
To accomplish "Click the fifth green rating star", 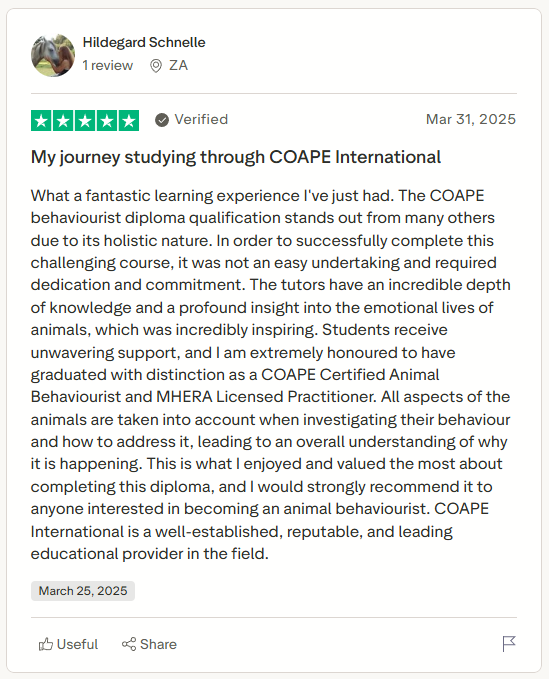I will coord(129,121).
